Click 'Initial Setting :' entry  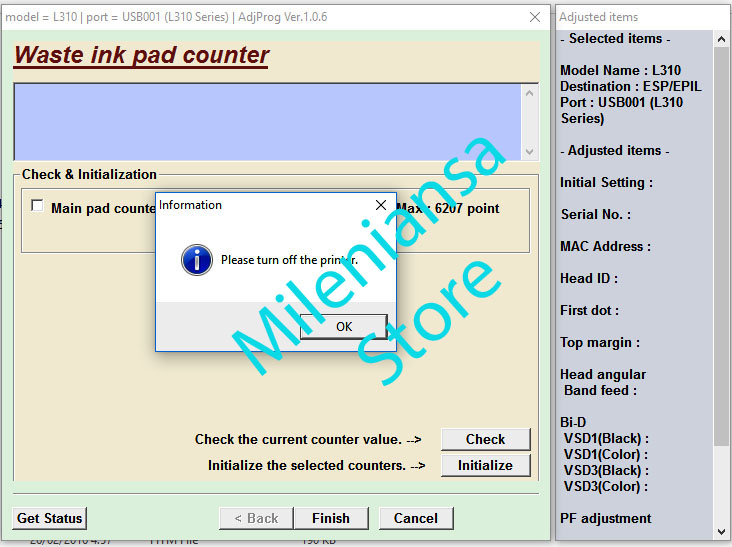click(x=606, y=182)
